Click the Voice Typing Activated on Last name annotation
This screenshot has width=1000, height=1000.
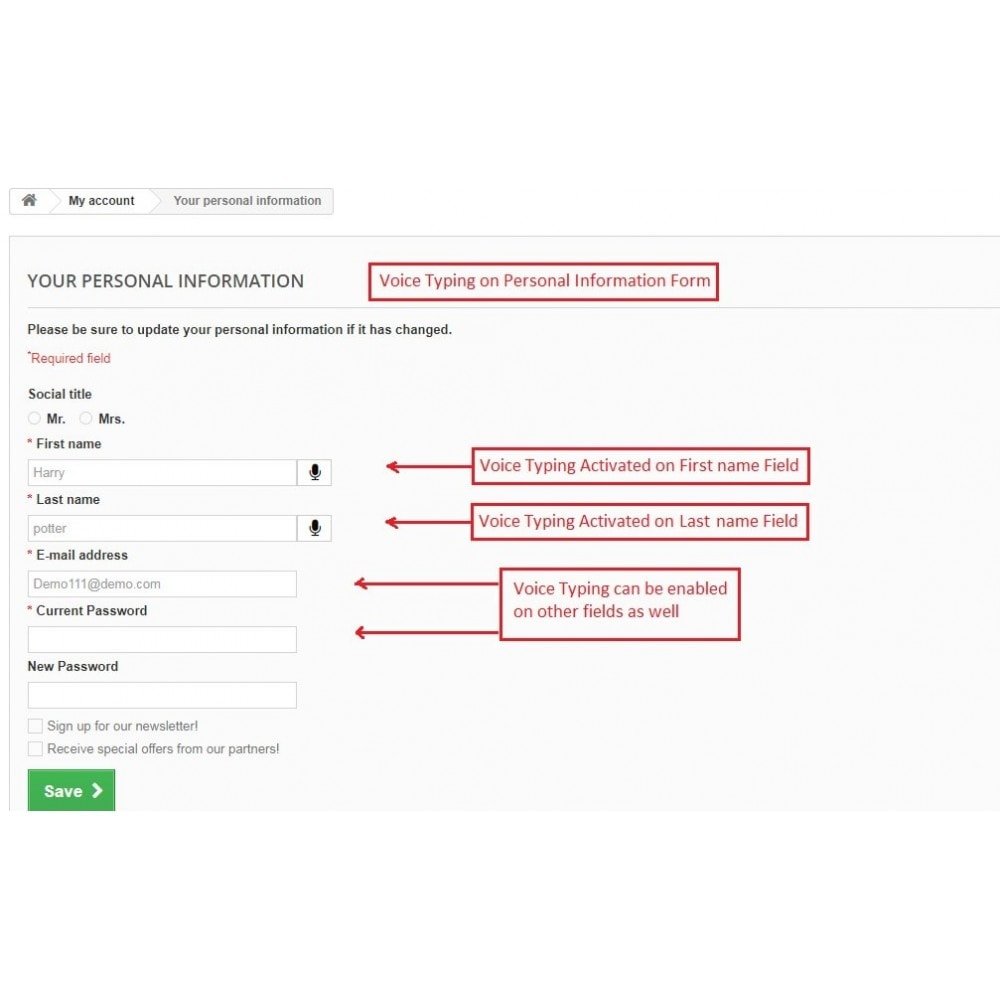[639, 521]
